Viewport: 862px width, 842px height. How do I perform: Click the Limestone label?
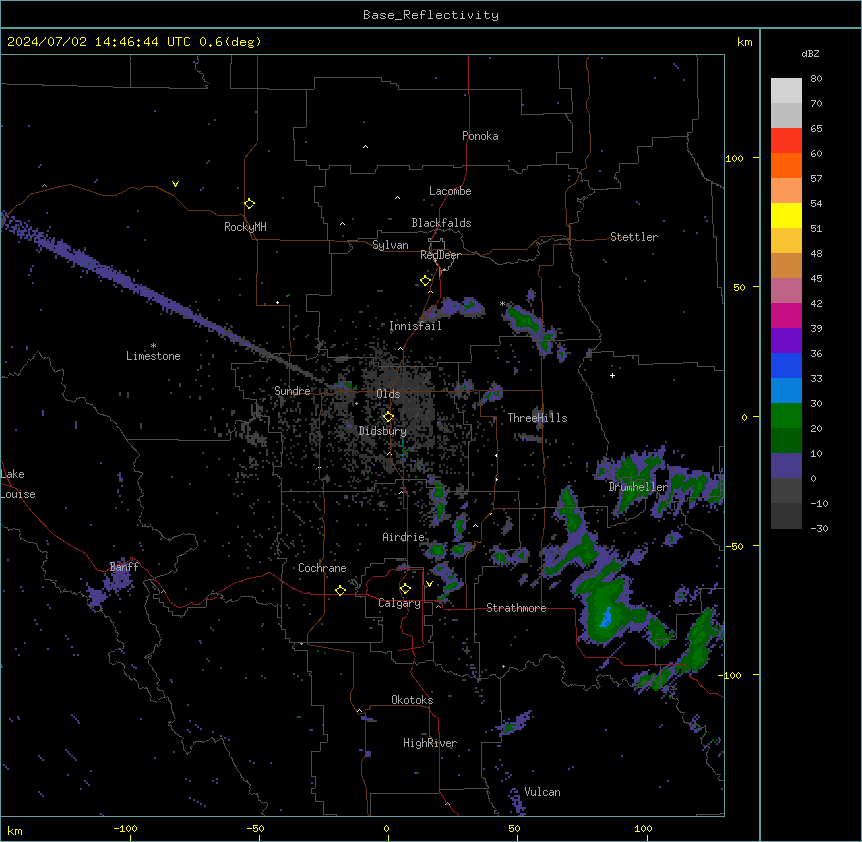(x=153, y=356)
